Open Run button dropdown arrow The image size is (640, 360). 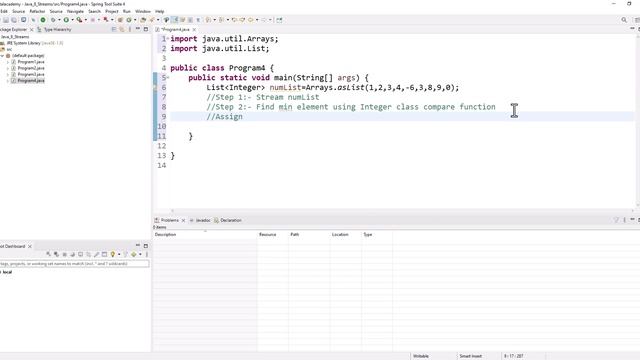pos(72,20)
